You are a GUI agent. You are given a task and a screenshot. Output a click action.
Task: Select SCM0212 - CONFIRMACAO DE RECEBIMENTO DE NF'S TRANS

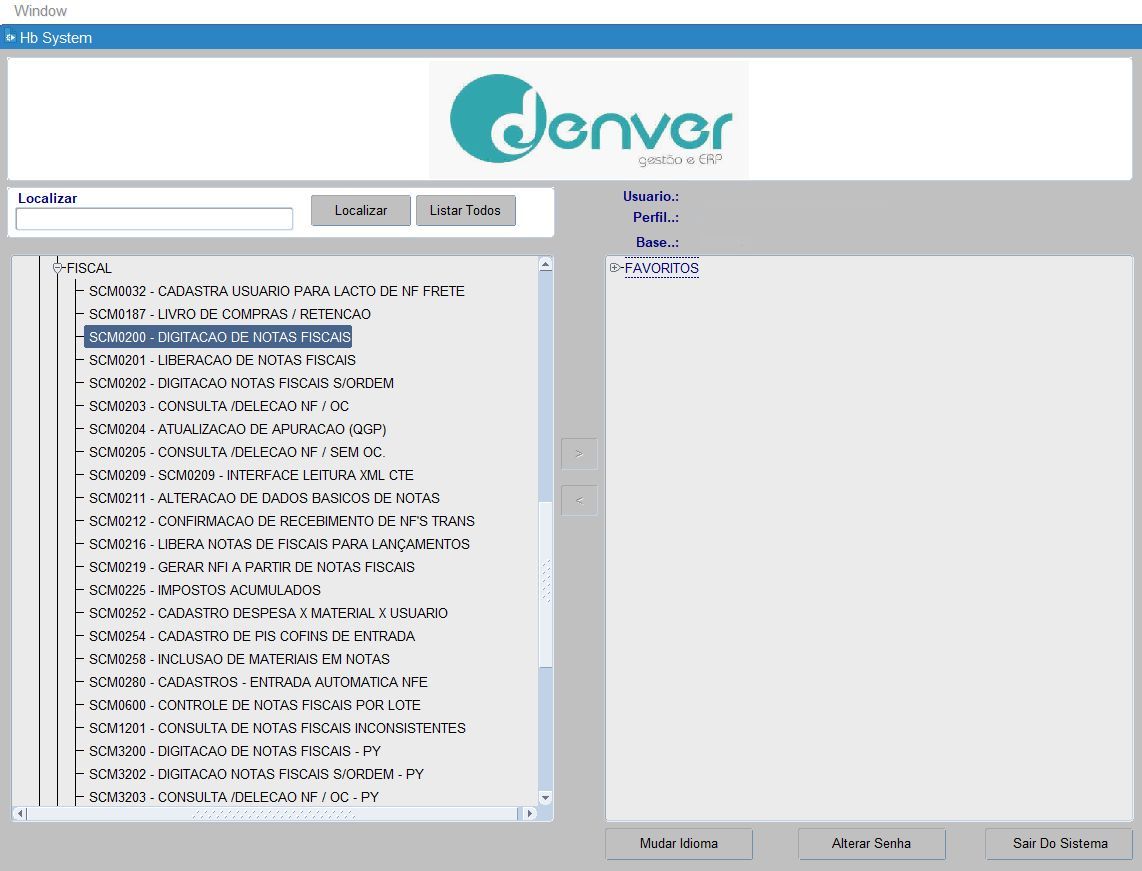click(282, 521)
